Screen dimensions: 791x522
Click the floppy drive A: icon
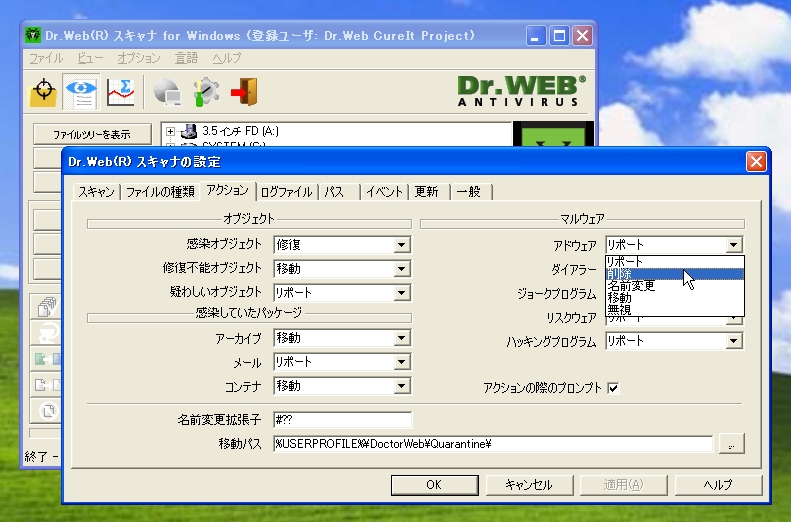point(189,131)
